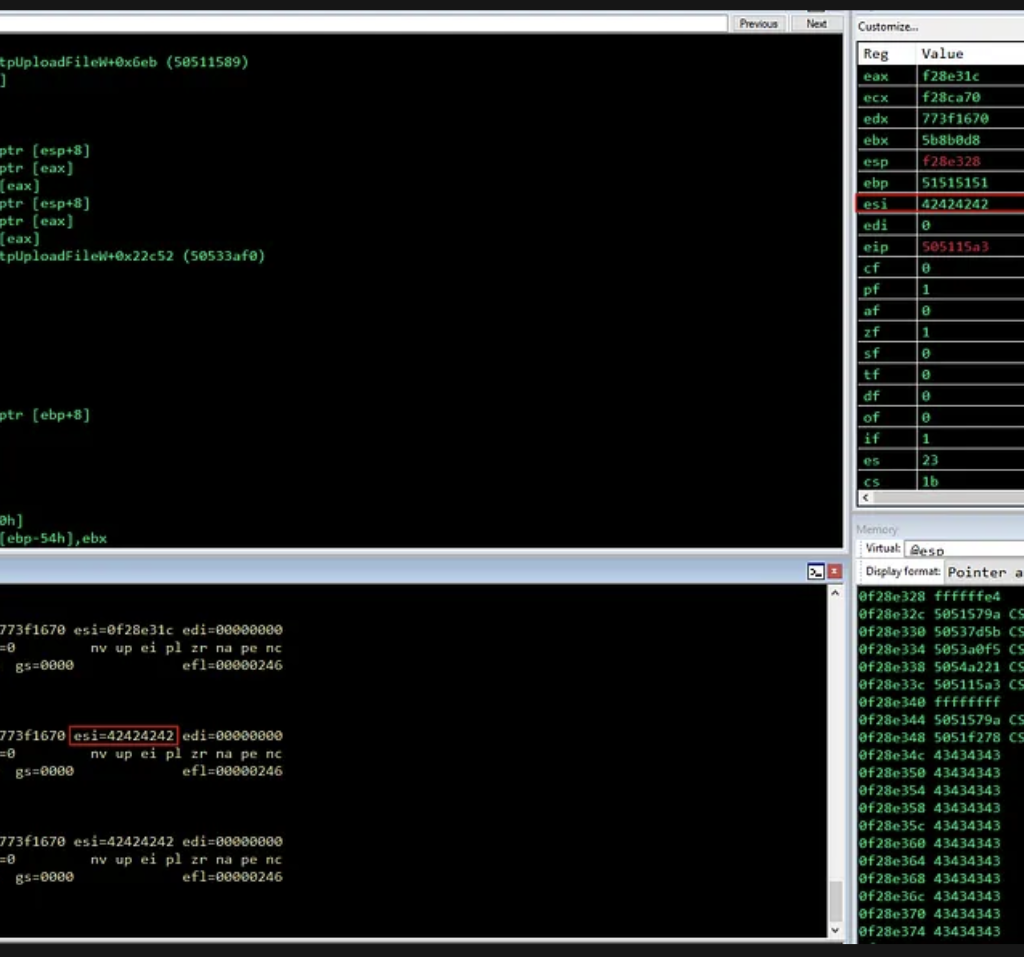Close the command window with red X
1024x957 pixels.
click(x=835, y=572)
